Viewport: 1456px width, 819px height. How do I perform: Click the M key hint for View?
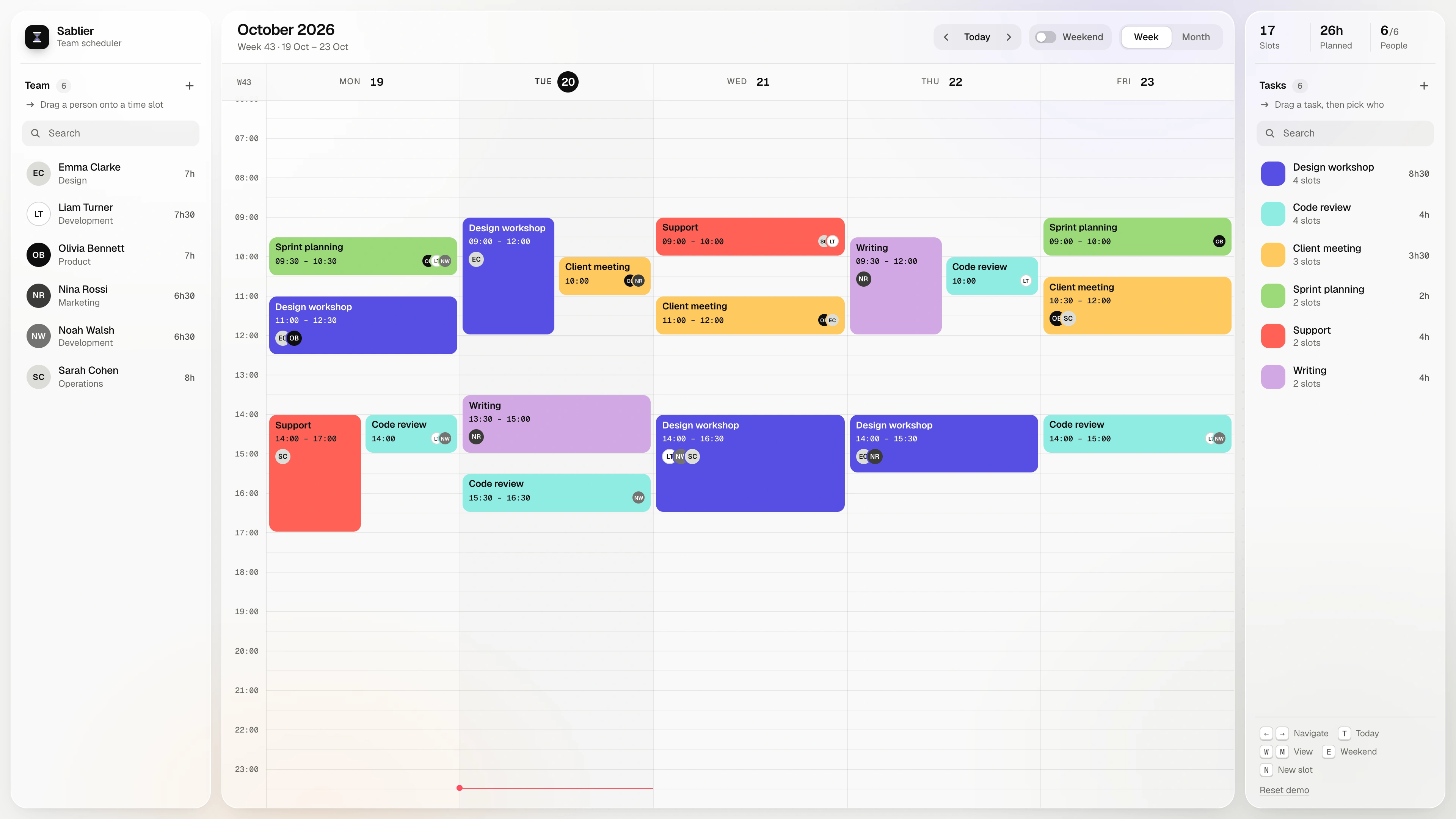click(1282, 752)
